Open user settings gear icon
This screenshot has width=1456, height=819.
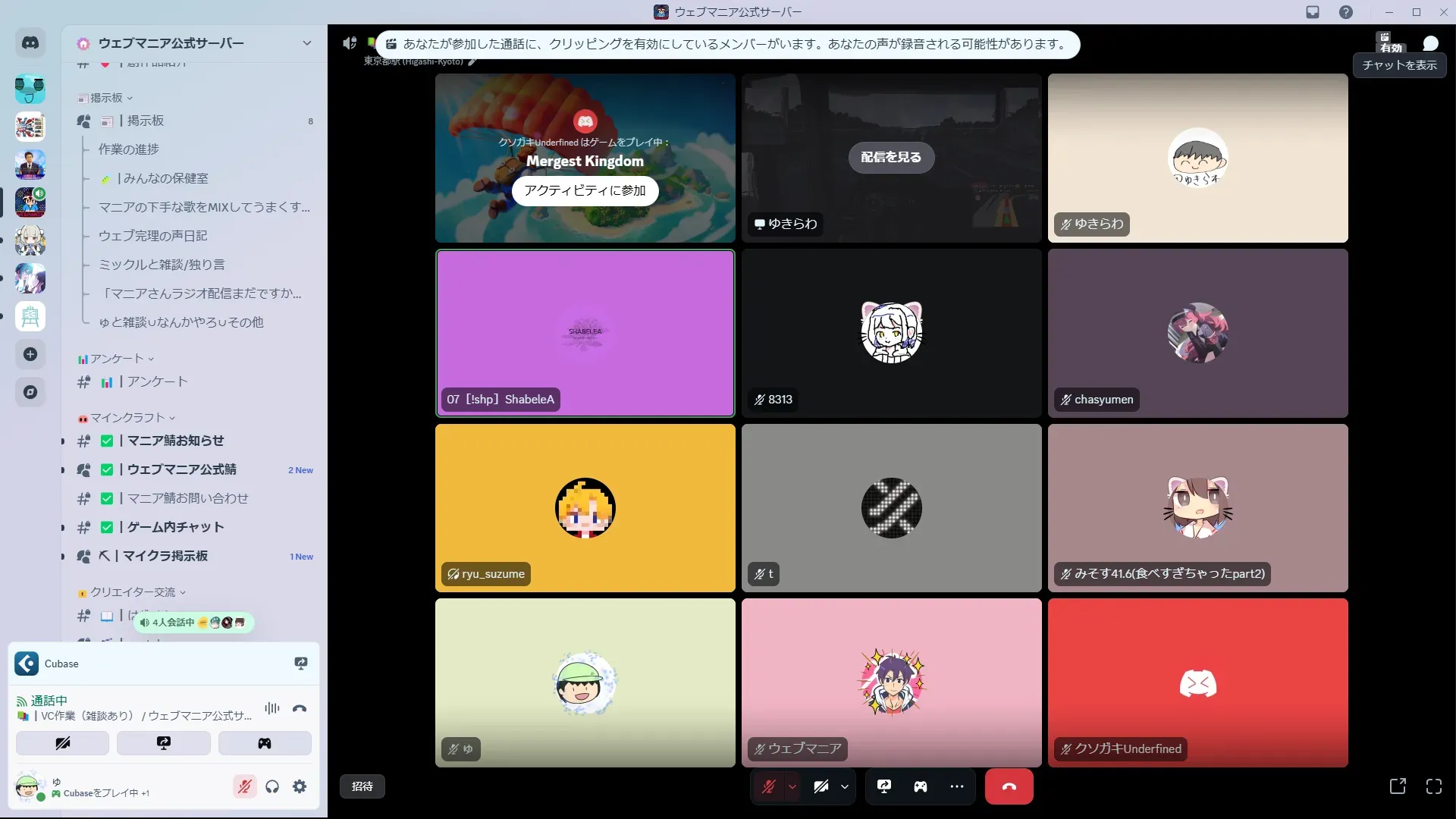point(300,786)
